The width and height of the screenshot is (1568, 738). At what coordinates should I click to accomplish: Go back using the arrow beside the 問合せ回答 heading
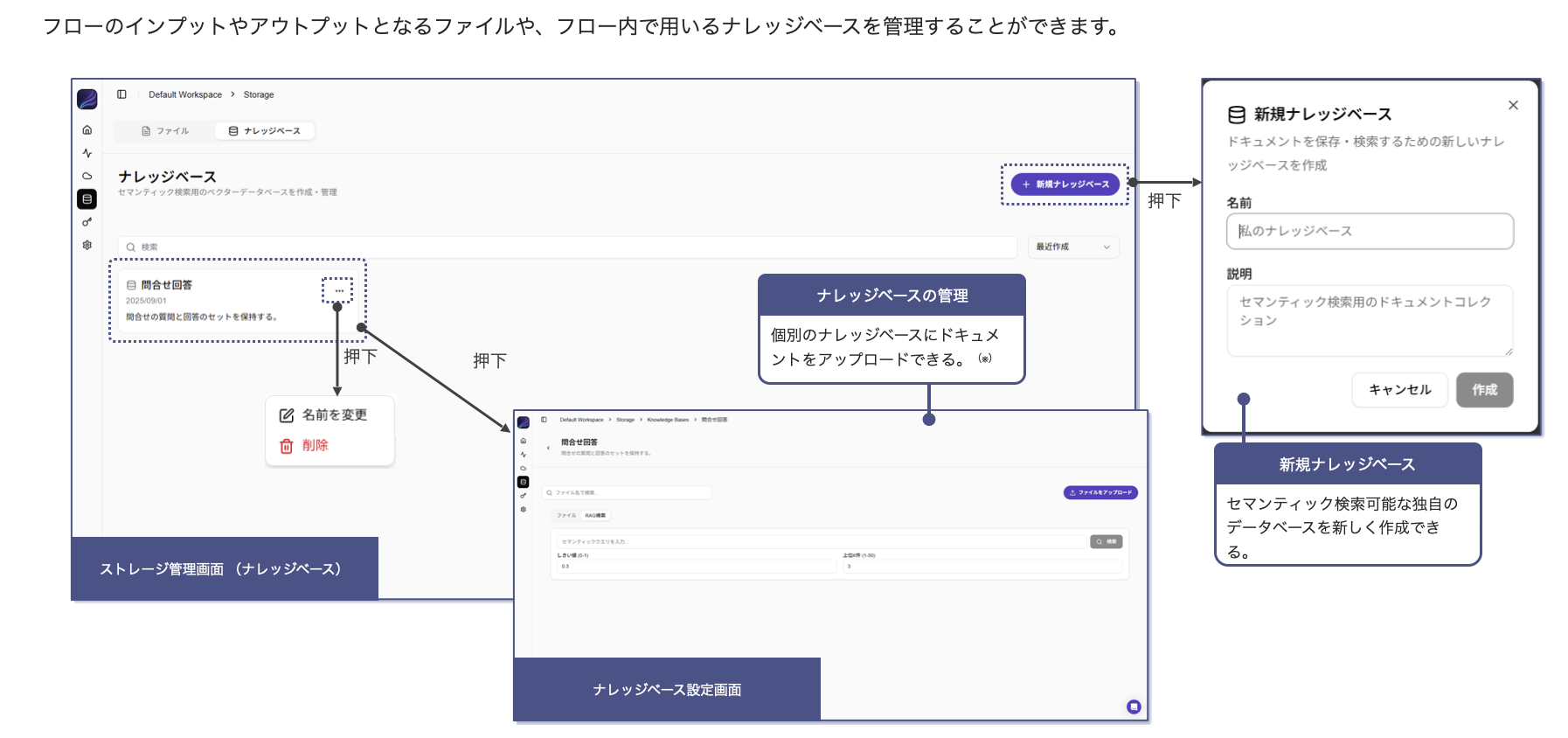click(x=548, y=448)
